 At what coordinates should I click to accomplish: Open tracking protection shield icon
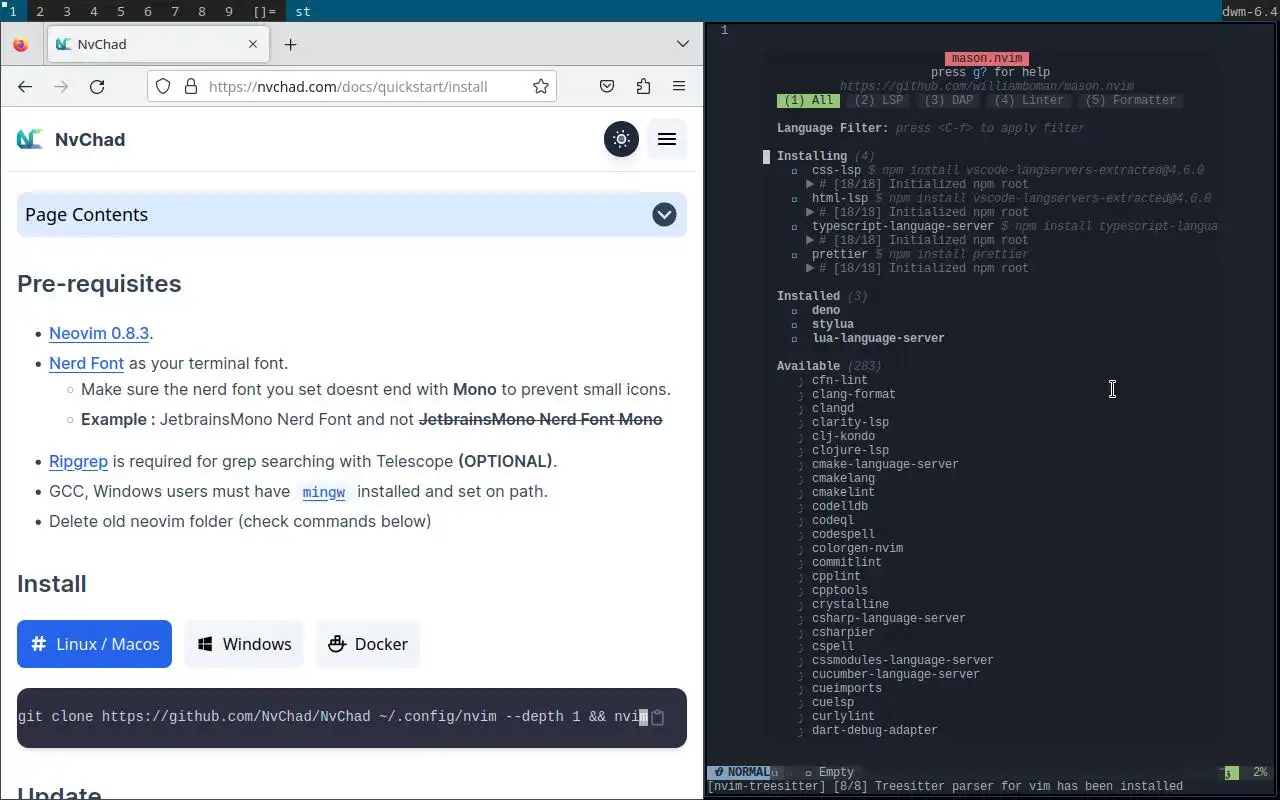coord(164,86)
